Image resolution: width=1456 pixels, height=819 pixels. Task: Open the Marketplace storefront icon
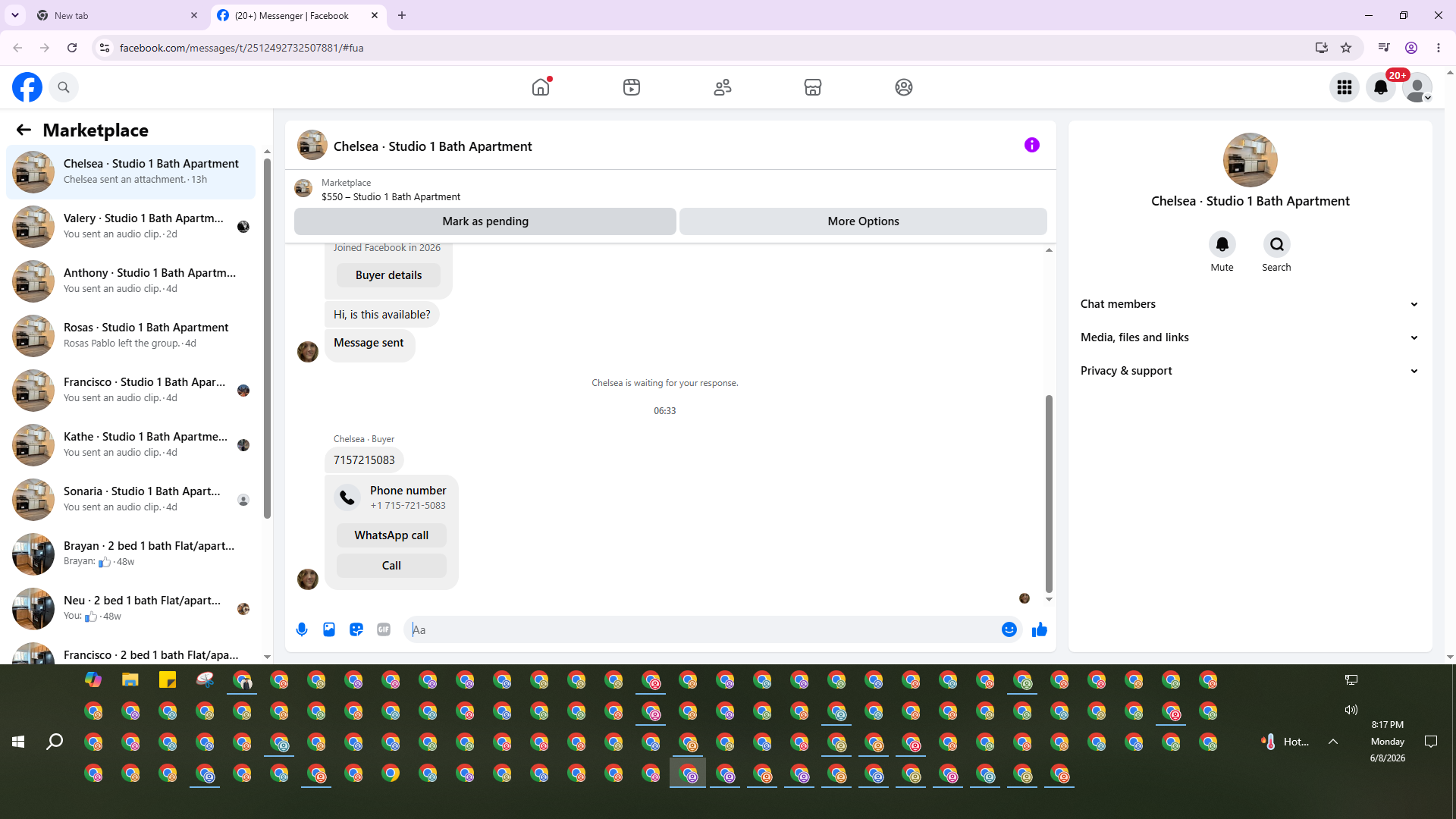[x=813, y=87]
